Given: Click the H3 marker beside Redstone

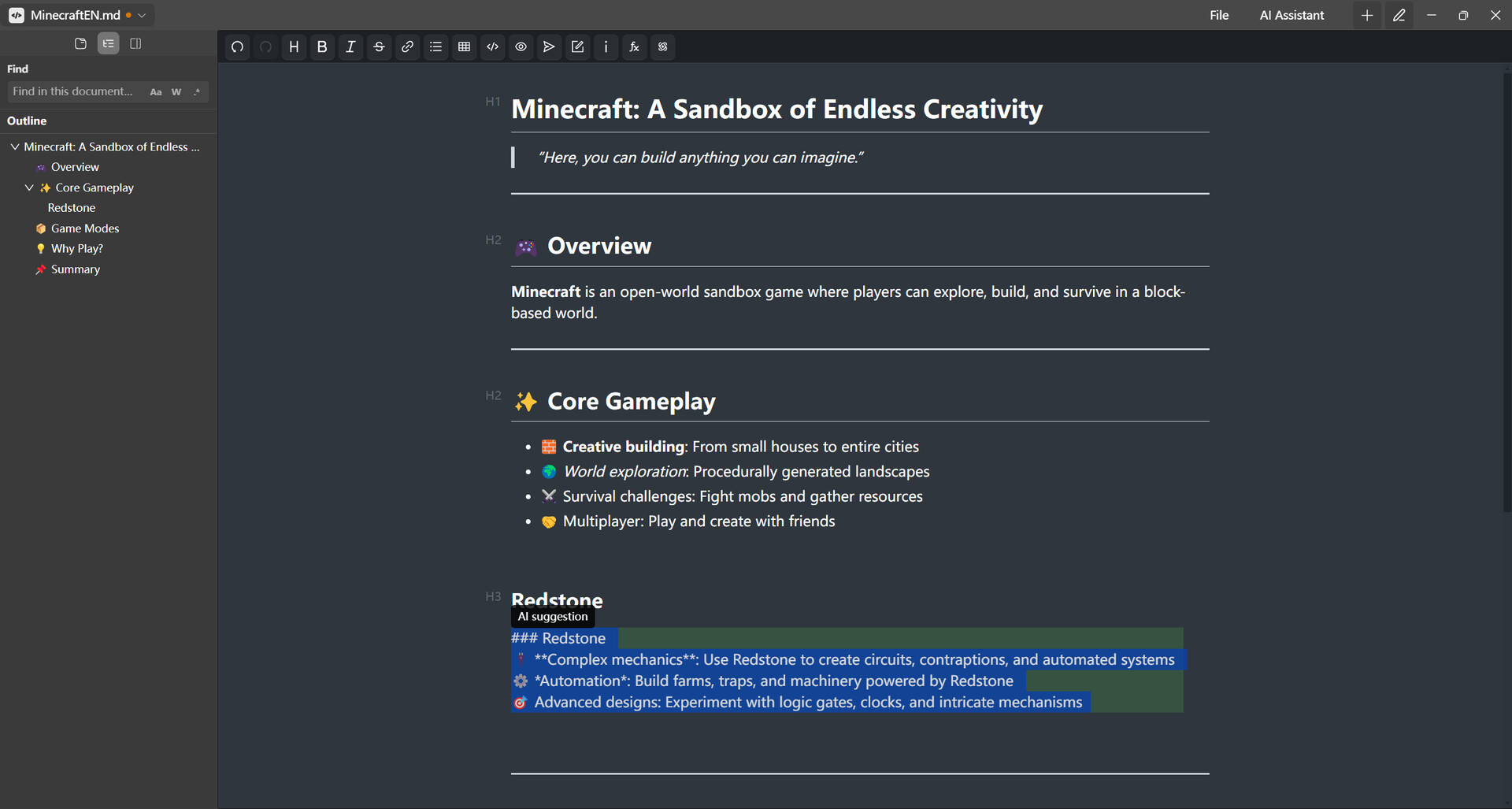Looking at the screenshot, I should pos(493,596).
